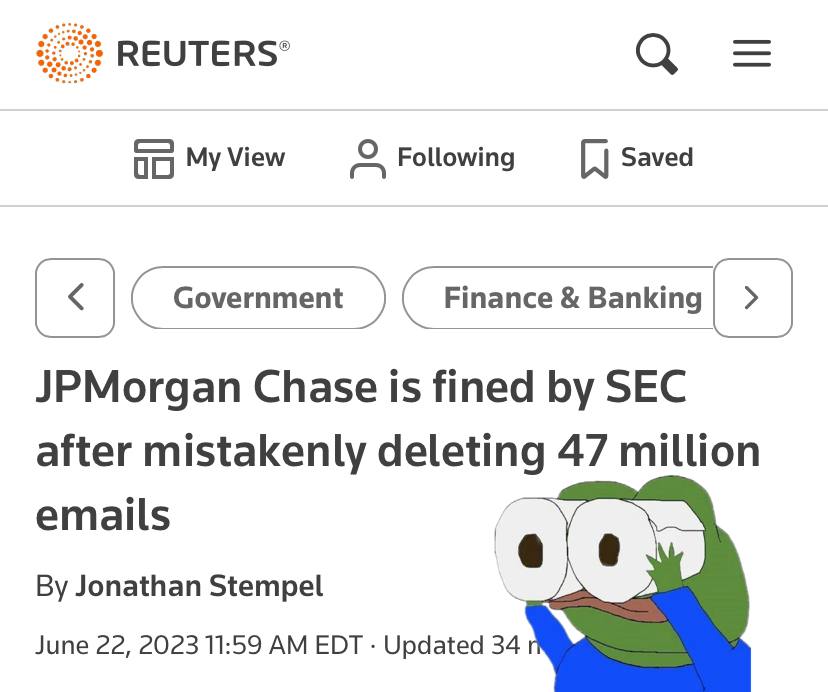Image resolution: width=828 pixels, height=692 pixels.
Task: Open the Saved tab
Action: 637,158
